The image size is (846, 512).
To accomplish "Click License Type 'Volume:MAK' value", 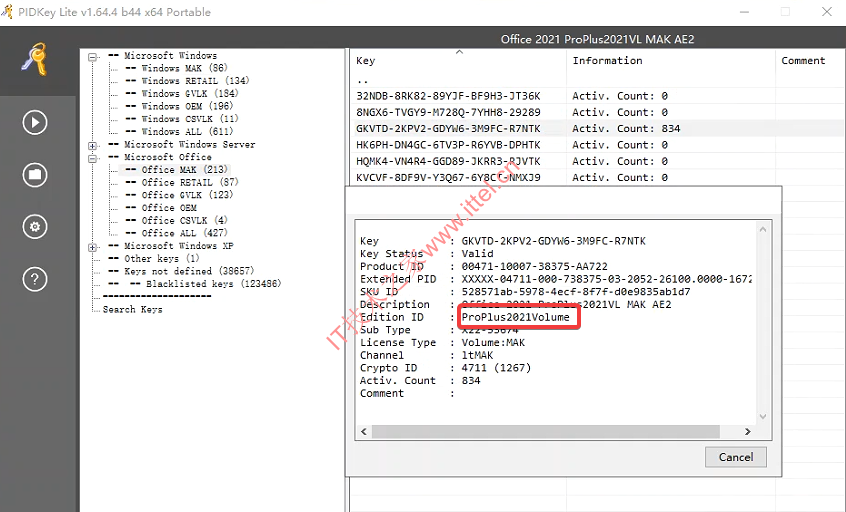I will (493, 342).
